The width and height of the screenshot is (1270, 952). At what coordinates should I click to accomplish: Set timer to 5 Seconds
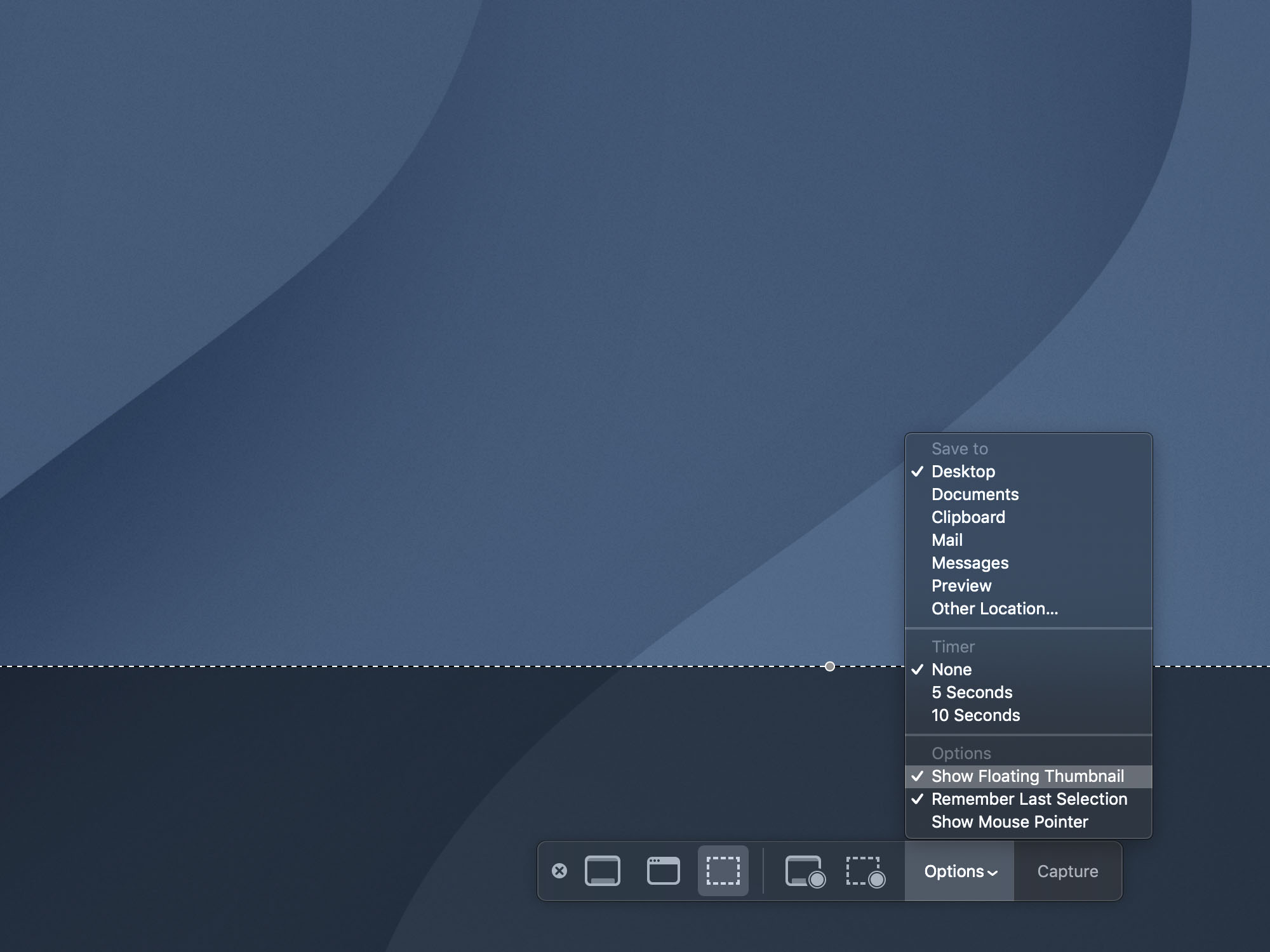(972, 692)
